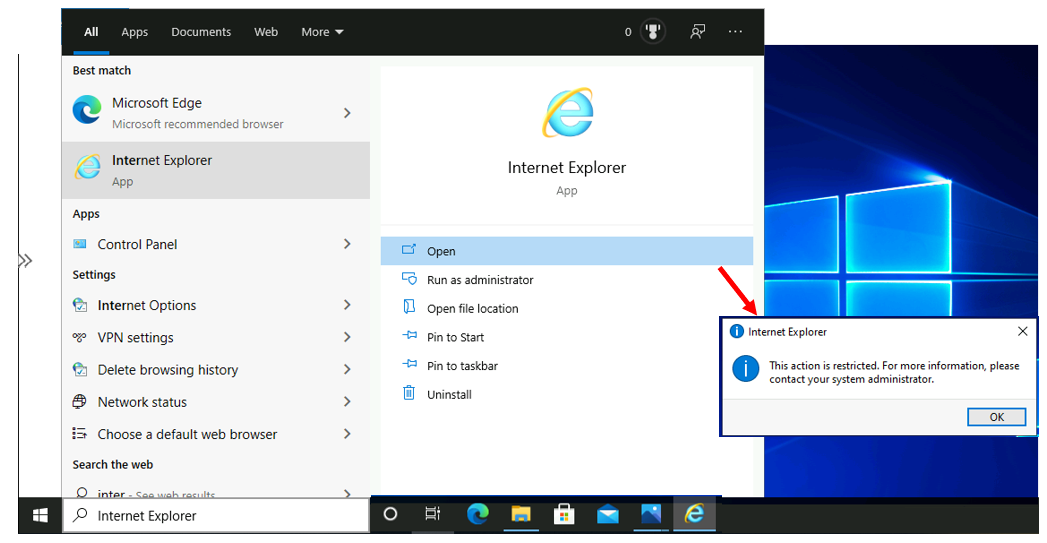This screenshot has width=1047, height=543.
Task: Select Internet Explorer App result
Action: (x=216, y=170)
